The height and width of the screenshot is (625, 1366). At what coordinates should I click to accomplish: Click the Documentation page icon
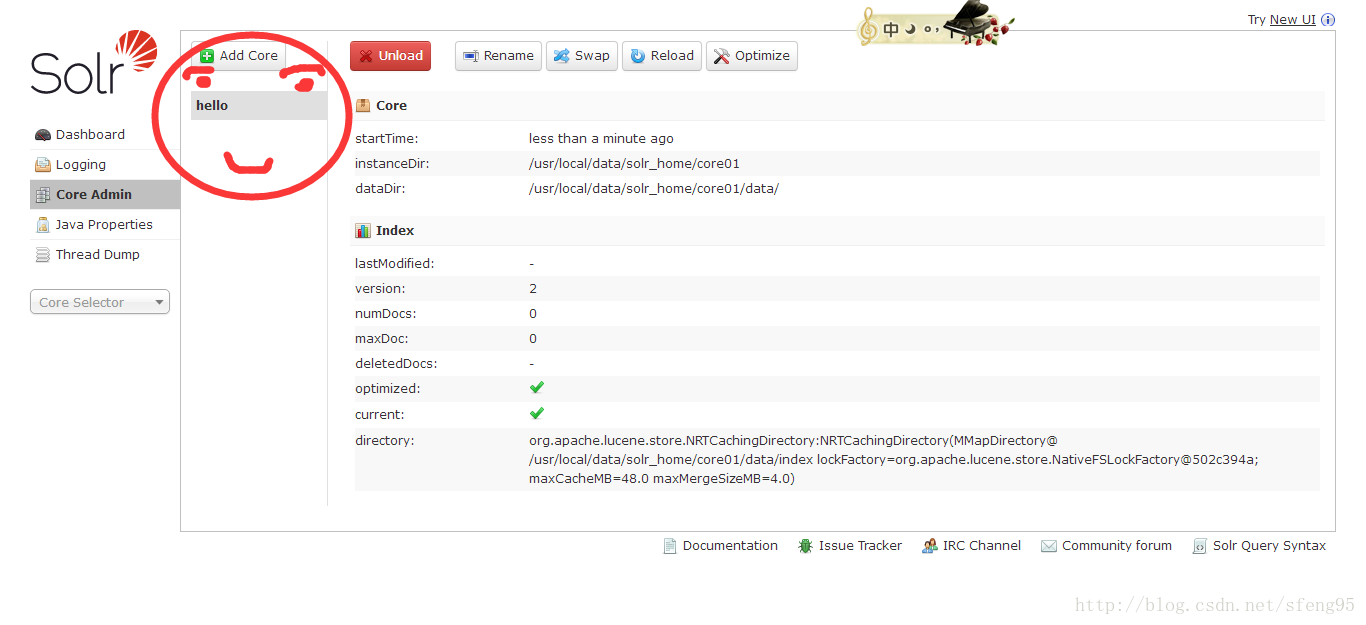tap(670, 546)
